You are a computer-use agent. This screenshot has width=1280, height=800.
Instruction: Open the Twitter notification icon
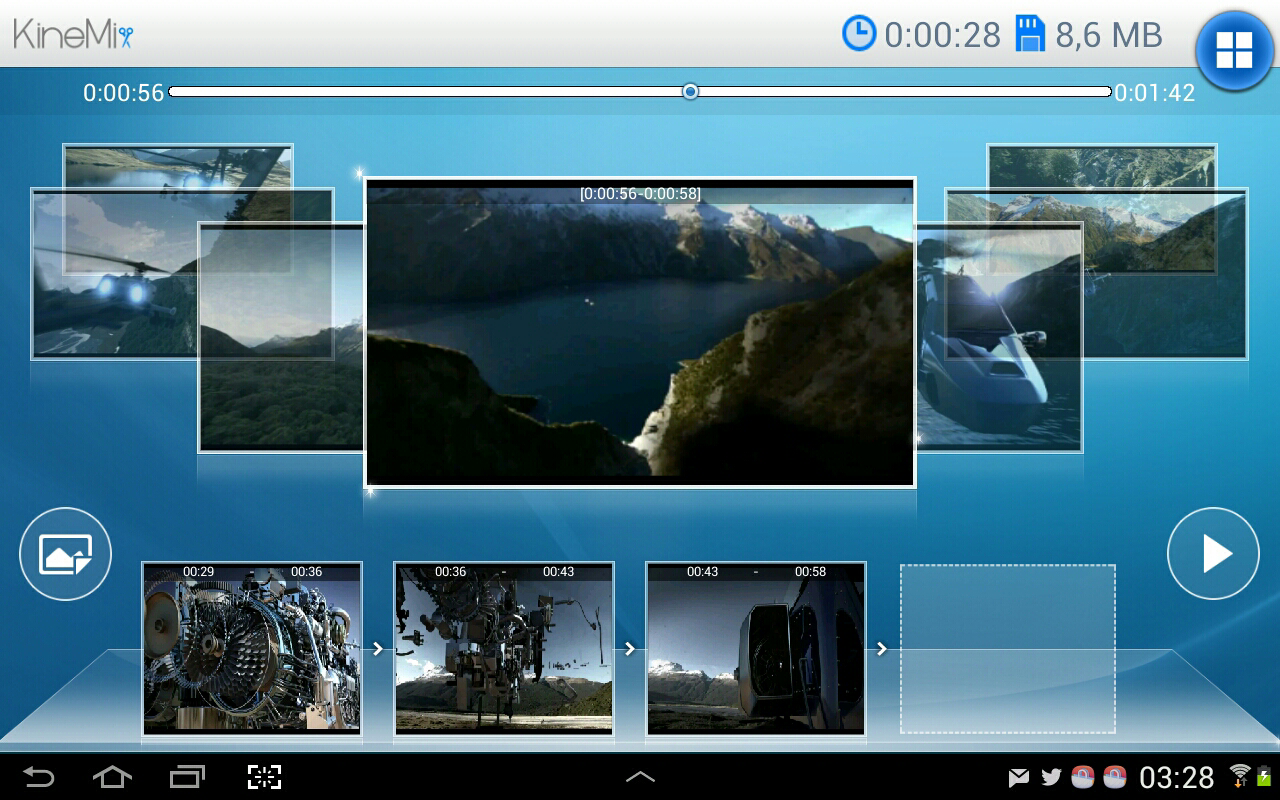point(1051,777)
